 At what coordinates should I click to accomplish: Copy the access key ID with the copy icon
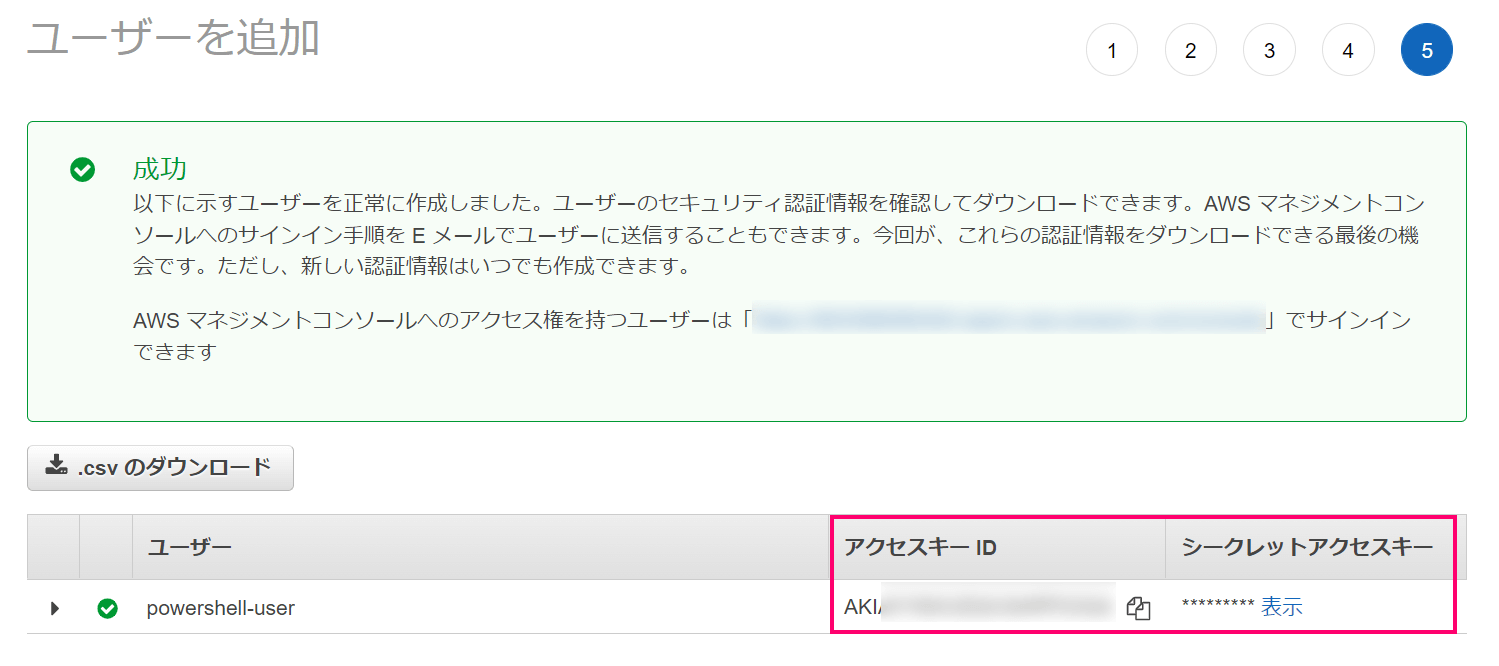point(1138,608)
